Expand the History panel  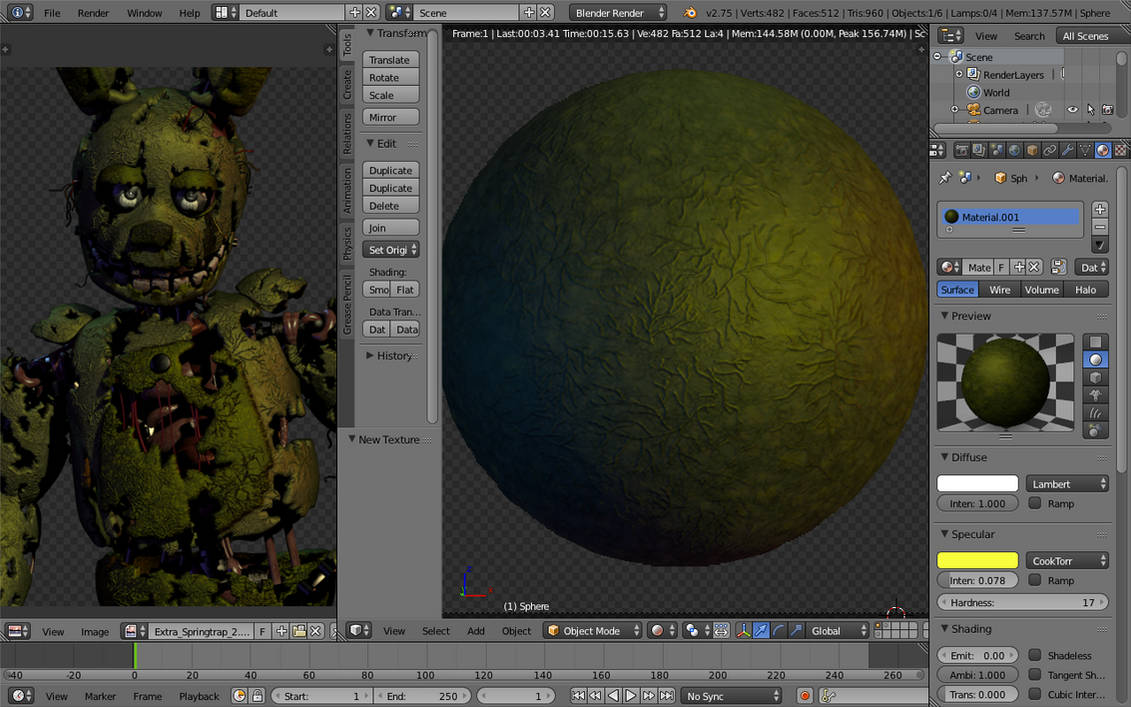point(392,356)
